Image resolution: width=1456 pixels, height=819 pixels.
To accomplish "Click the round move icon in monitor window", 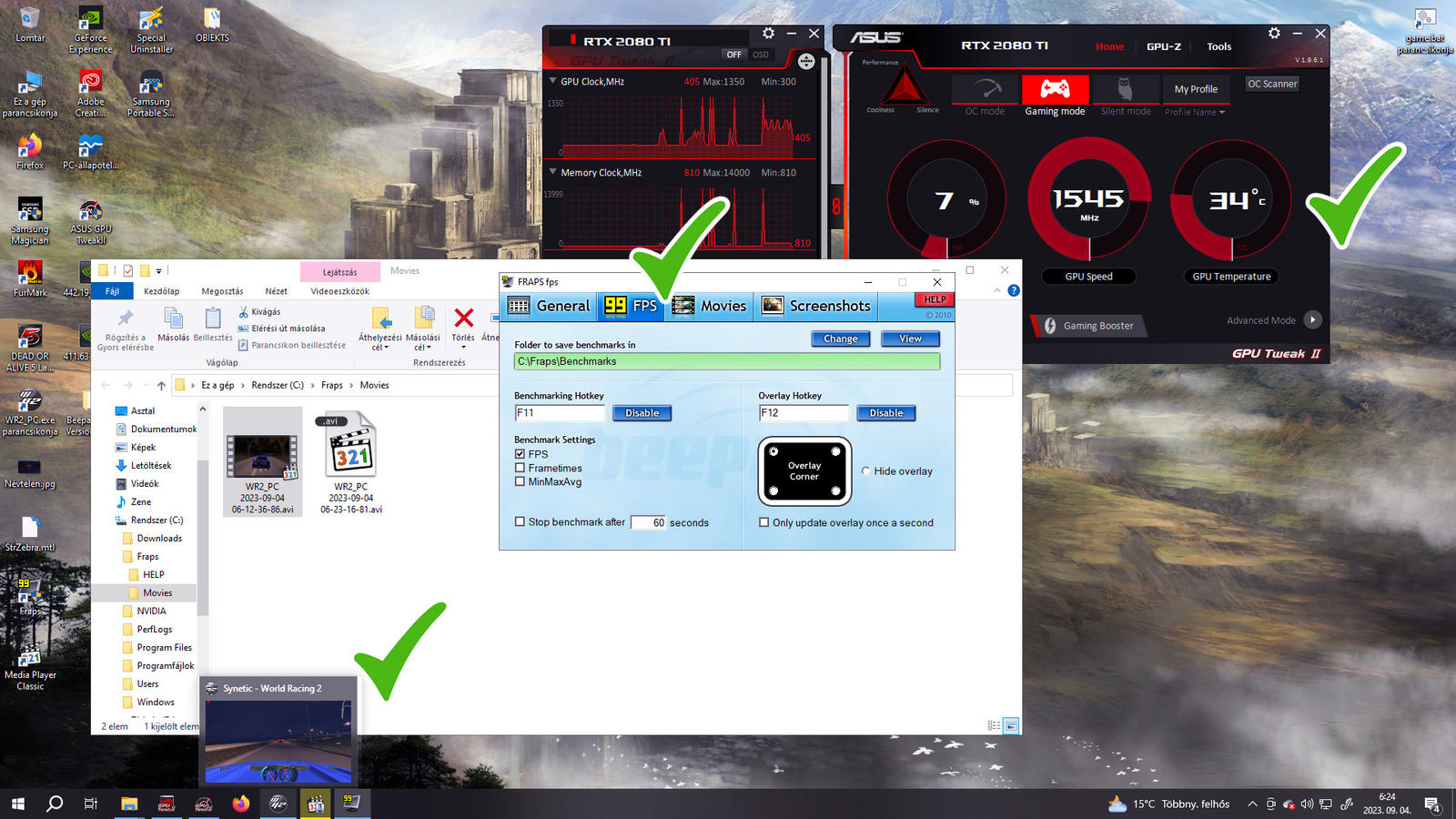I will 806,62.
